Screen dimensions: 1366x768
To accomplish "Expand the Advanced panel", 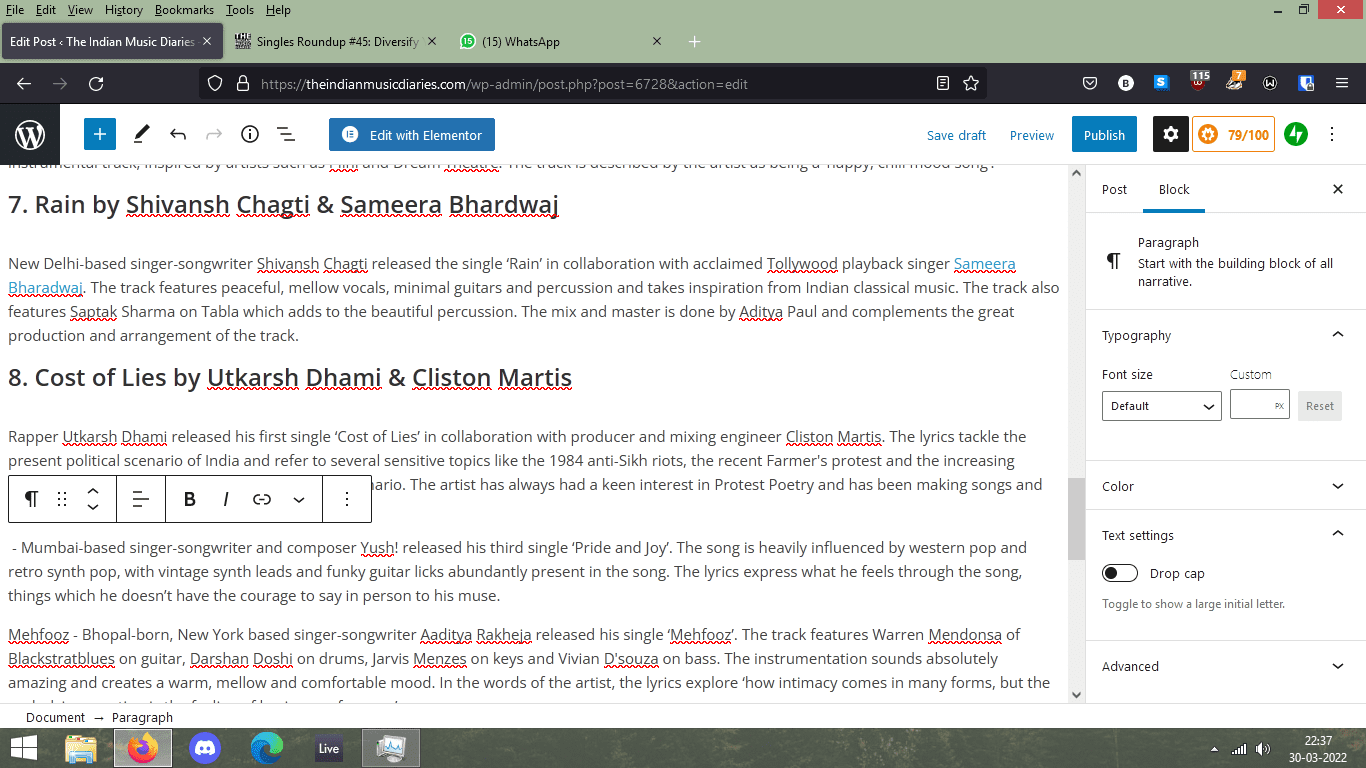I will (1226, 666).
